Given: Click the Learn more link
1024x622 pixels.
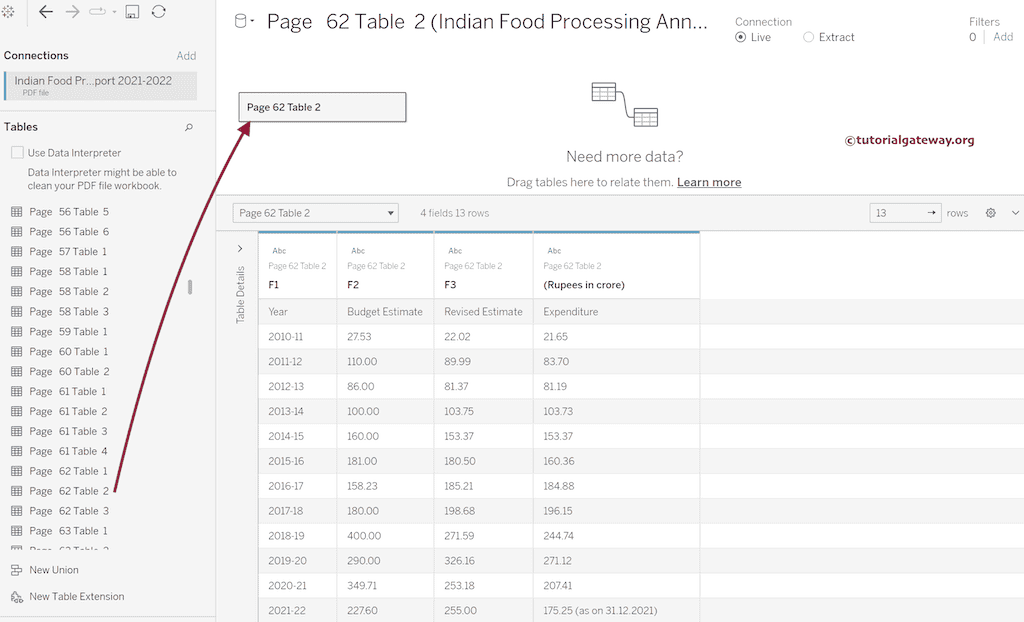Looking at the screenshot, I should (709, 182).
